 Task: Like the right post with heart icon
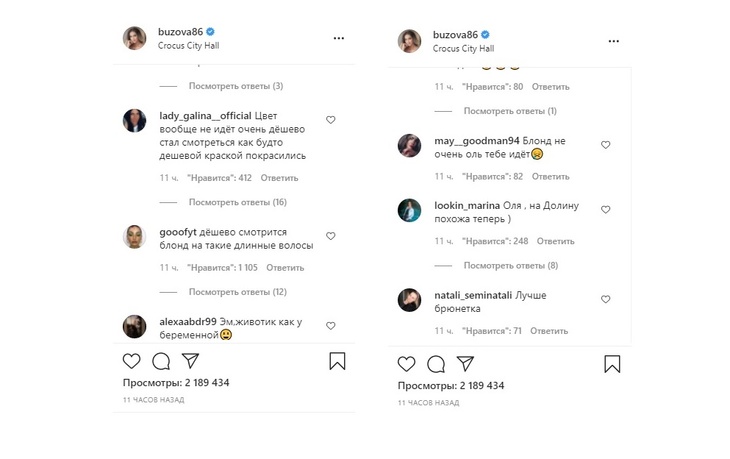pyautogui.click(x=407, y=365)
